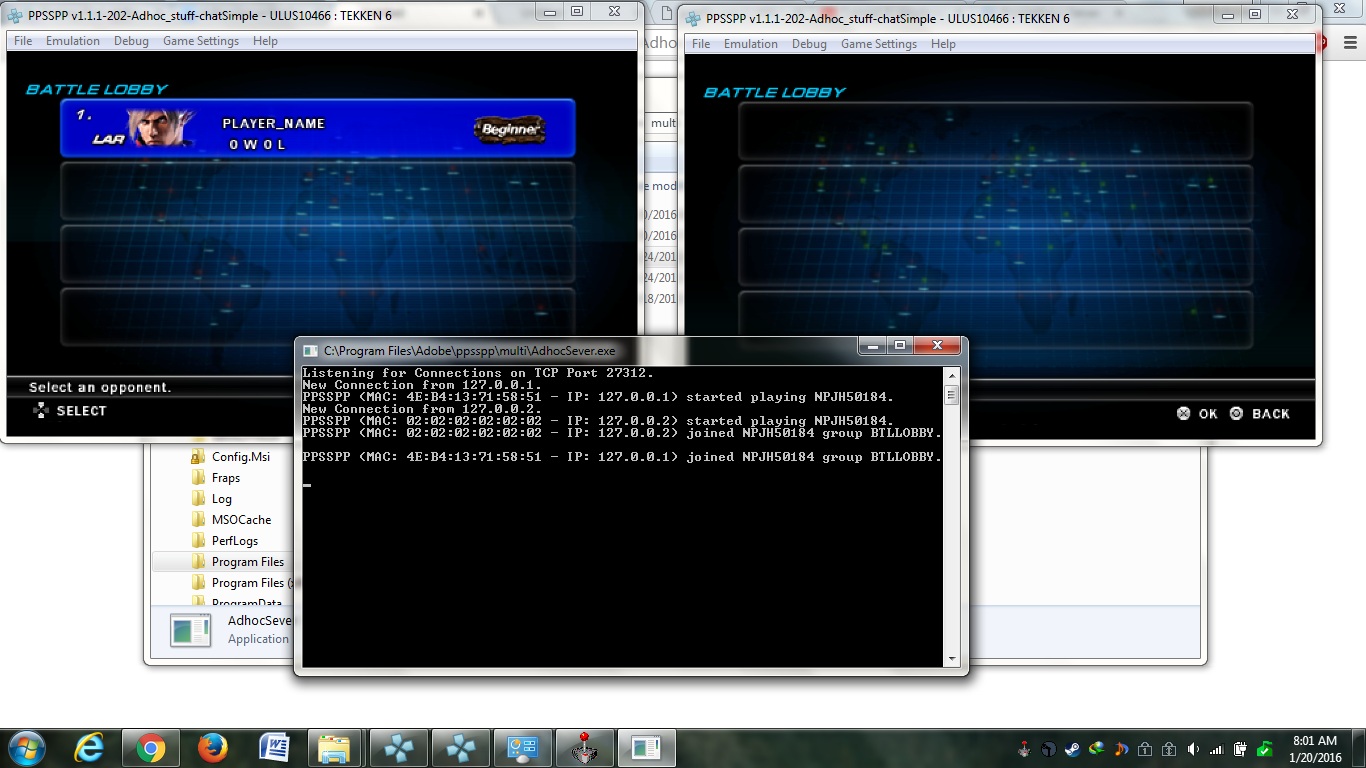Open File menu in left PPSSPP window
Screen dimensions: 1366x768
click(x=23, y=41)
